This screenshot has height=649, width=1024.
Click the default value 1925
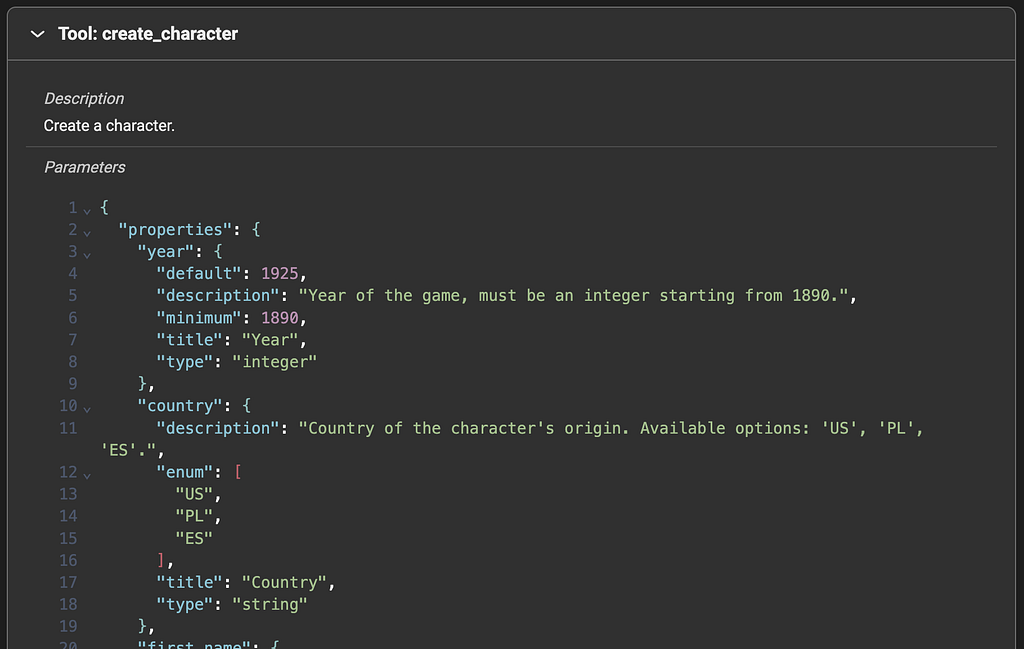click(x=280, y=274)
